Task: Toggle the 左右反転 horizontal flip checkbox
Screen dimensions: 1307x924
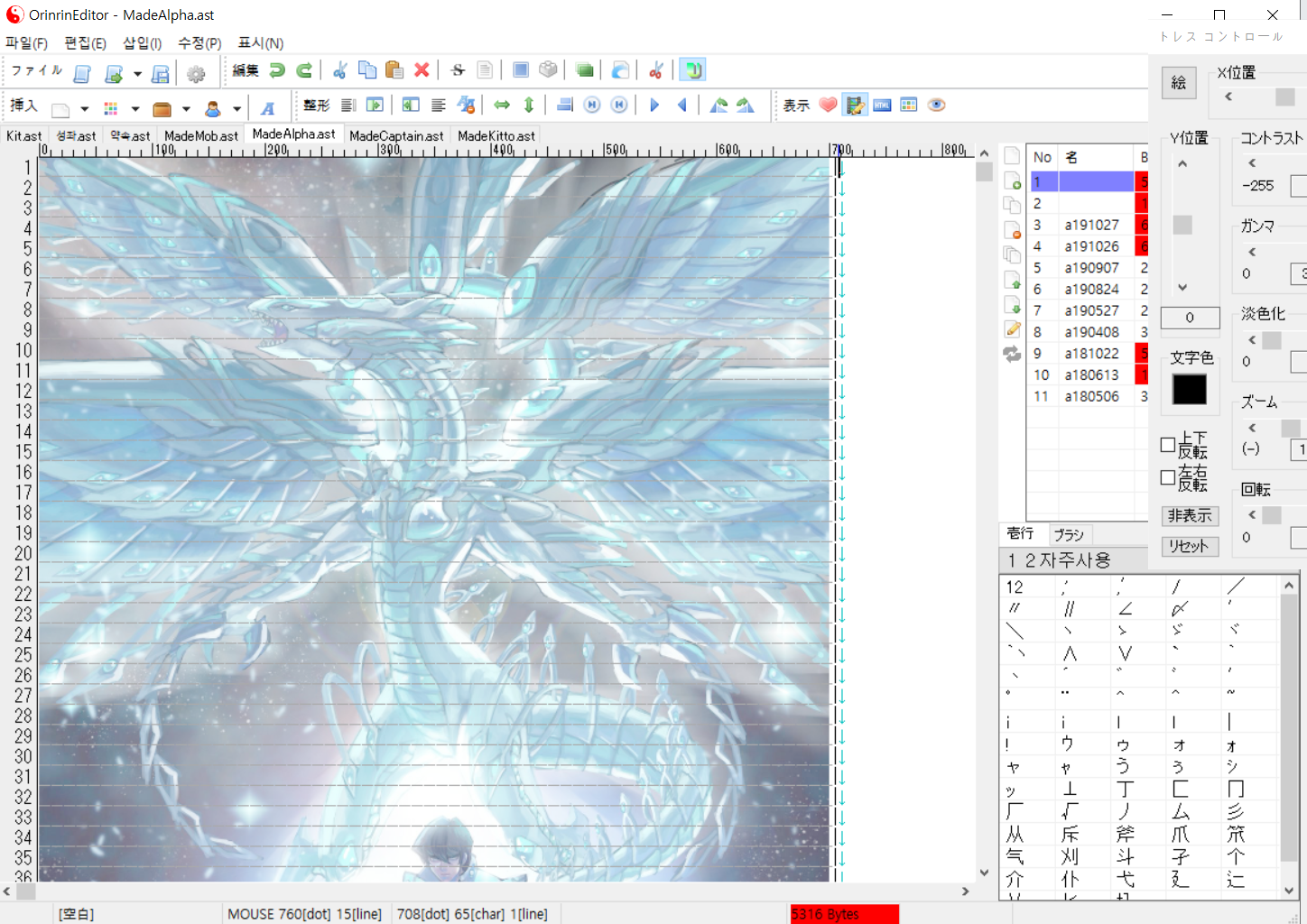Action: 1168,477
